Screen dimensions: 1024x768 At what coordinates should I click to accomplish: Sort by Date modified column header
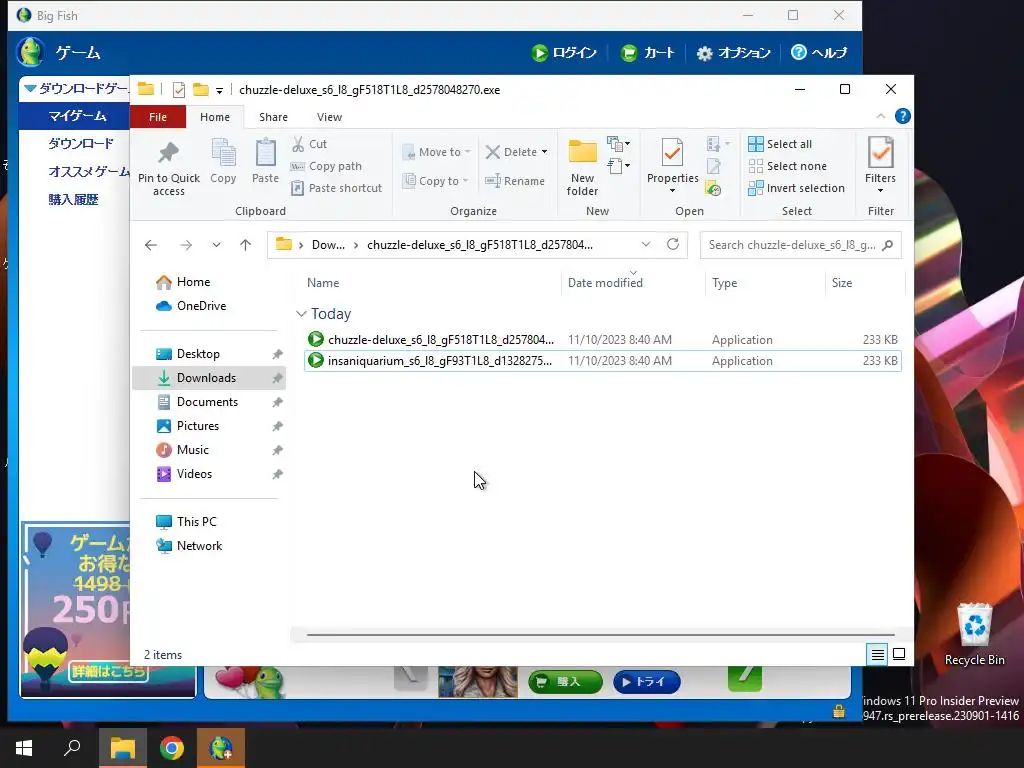point(605,283)
